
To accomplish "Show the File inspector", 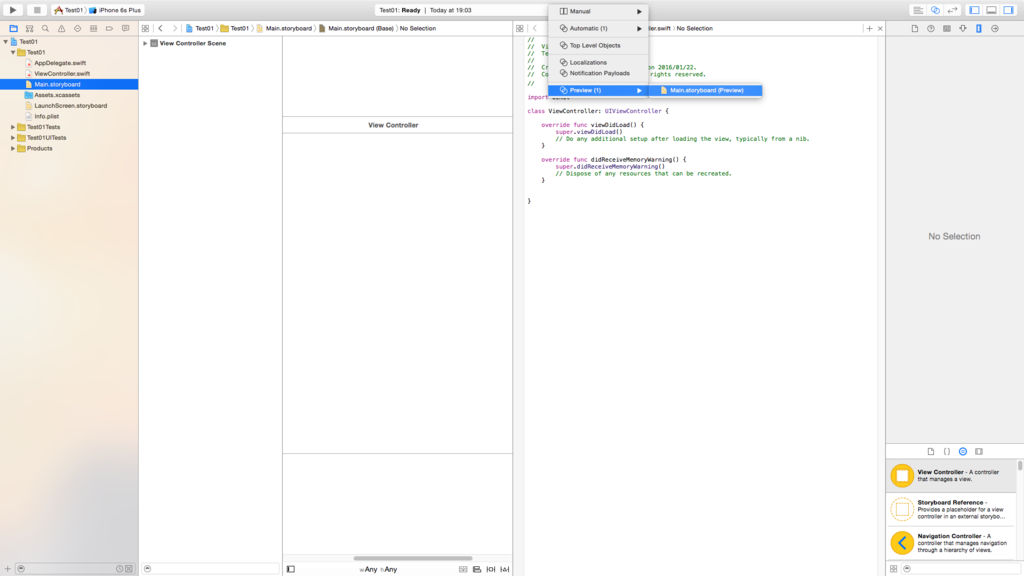I will pos(914,29).
